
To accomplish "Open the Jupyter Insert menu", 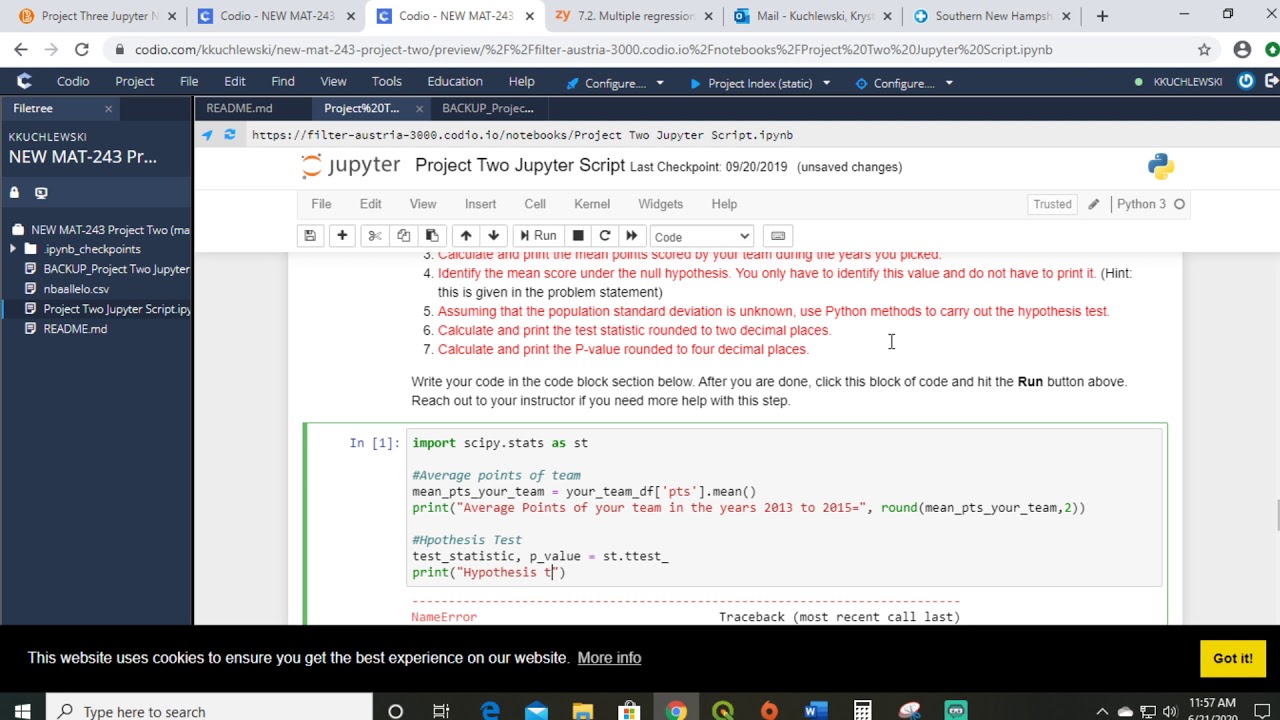I will coord(480,204).
